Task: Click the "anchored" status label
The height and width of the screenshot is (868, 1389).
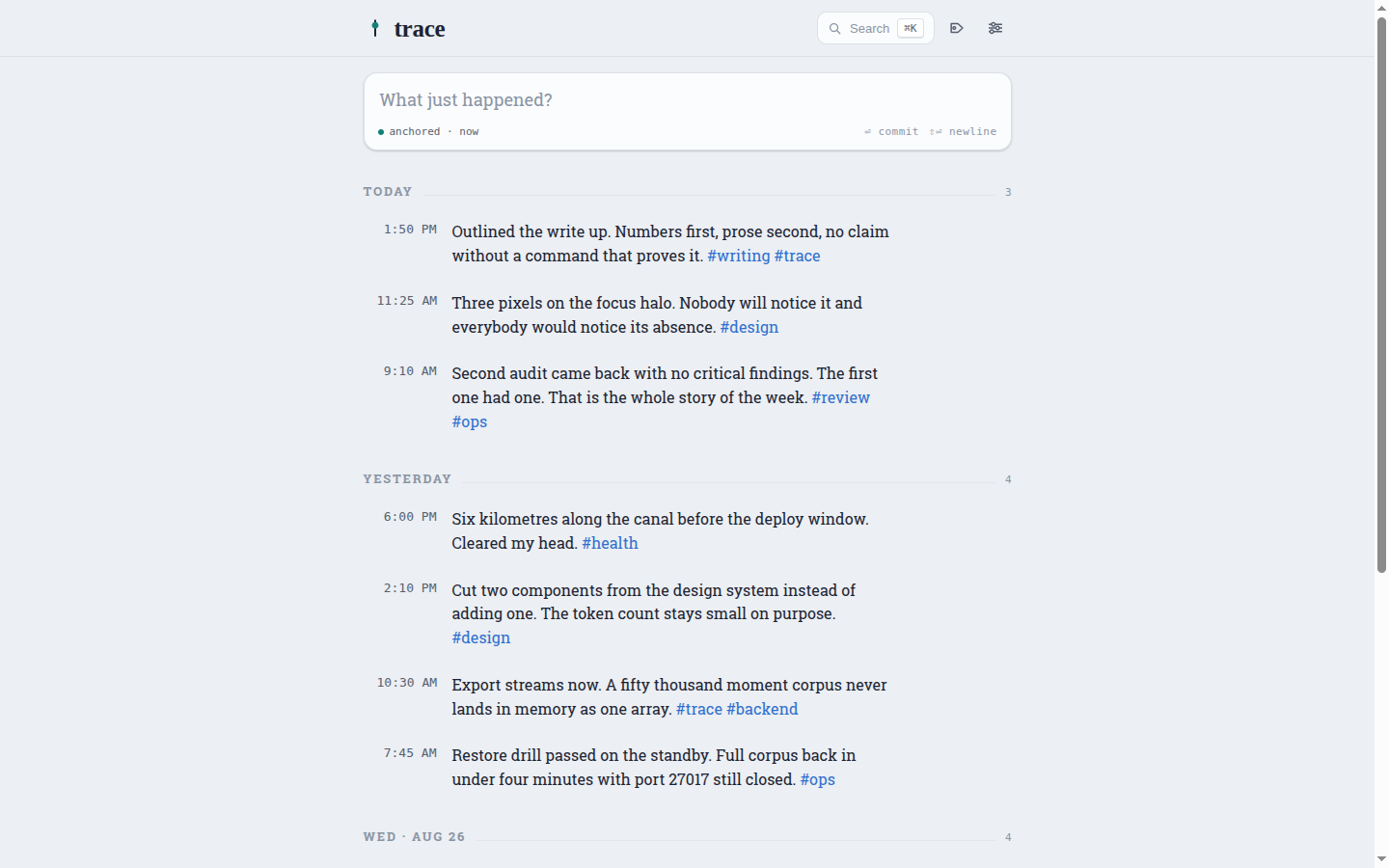Action: click(x=415, y=132)
